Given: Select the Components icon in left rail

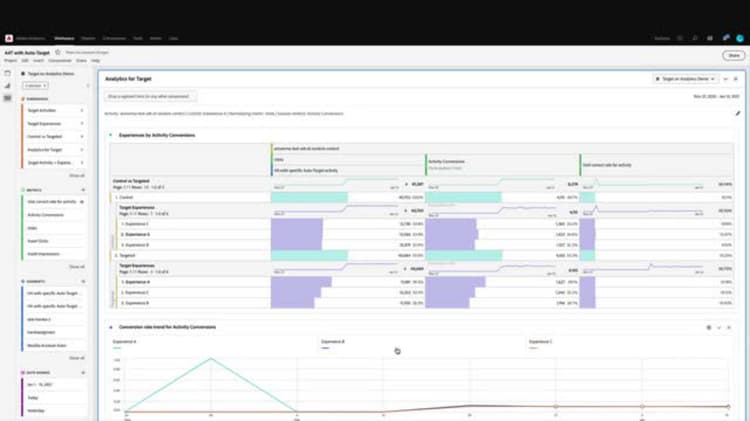Looking at the screenshot, I should click(7, 98).
